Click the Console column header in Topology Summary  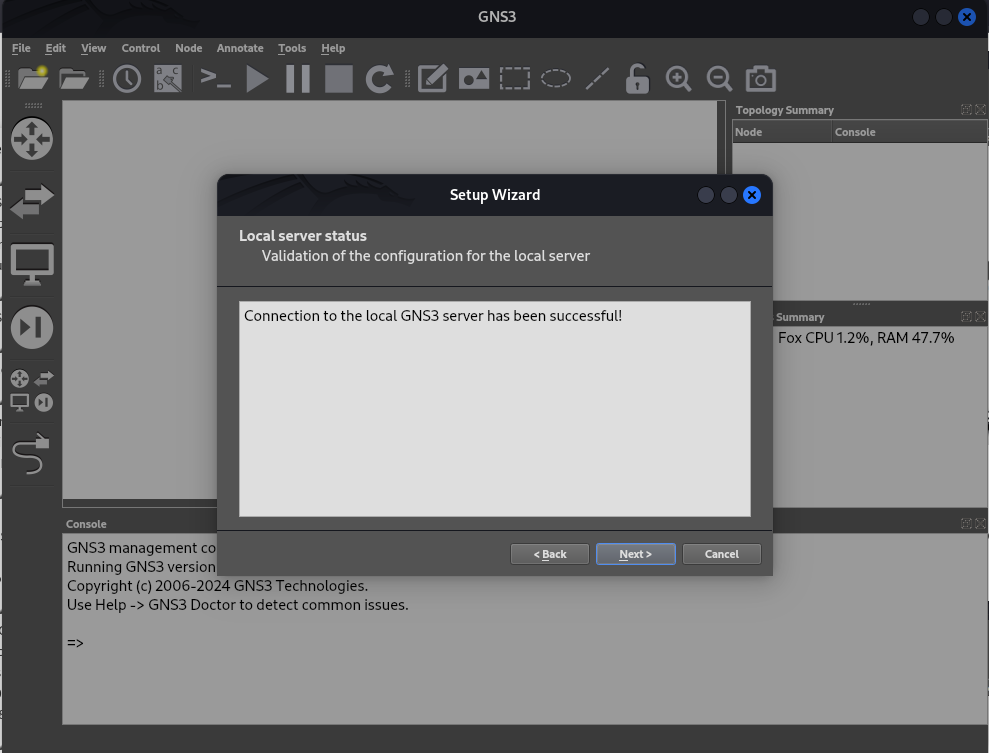[909, 132]
